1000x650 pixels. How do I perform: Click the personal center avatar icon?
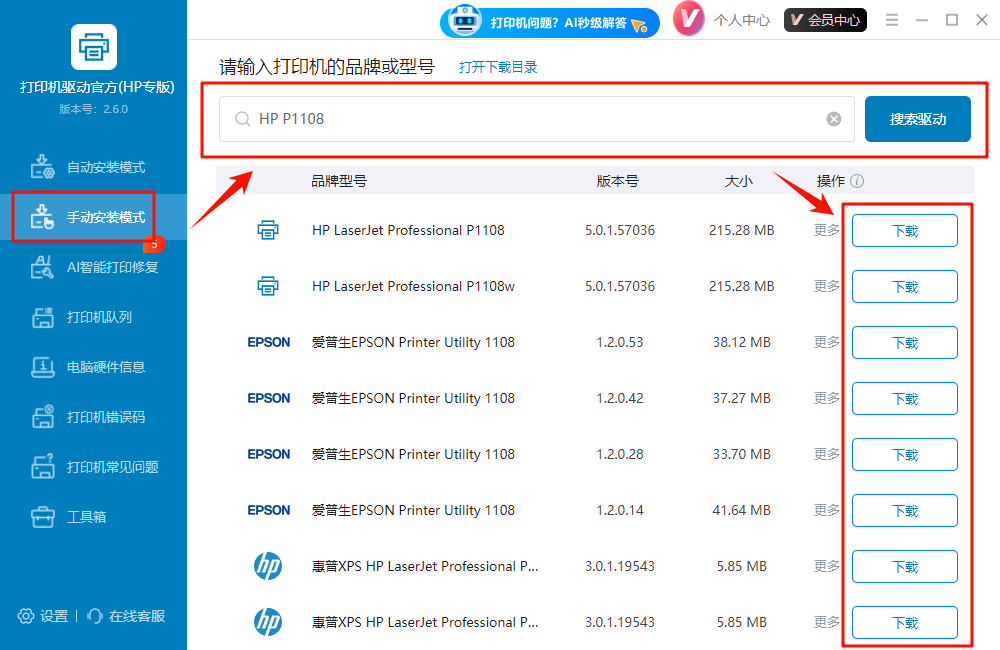pos(689,20)
